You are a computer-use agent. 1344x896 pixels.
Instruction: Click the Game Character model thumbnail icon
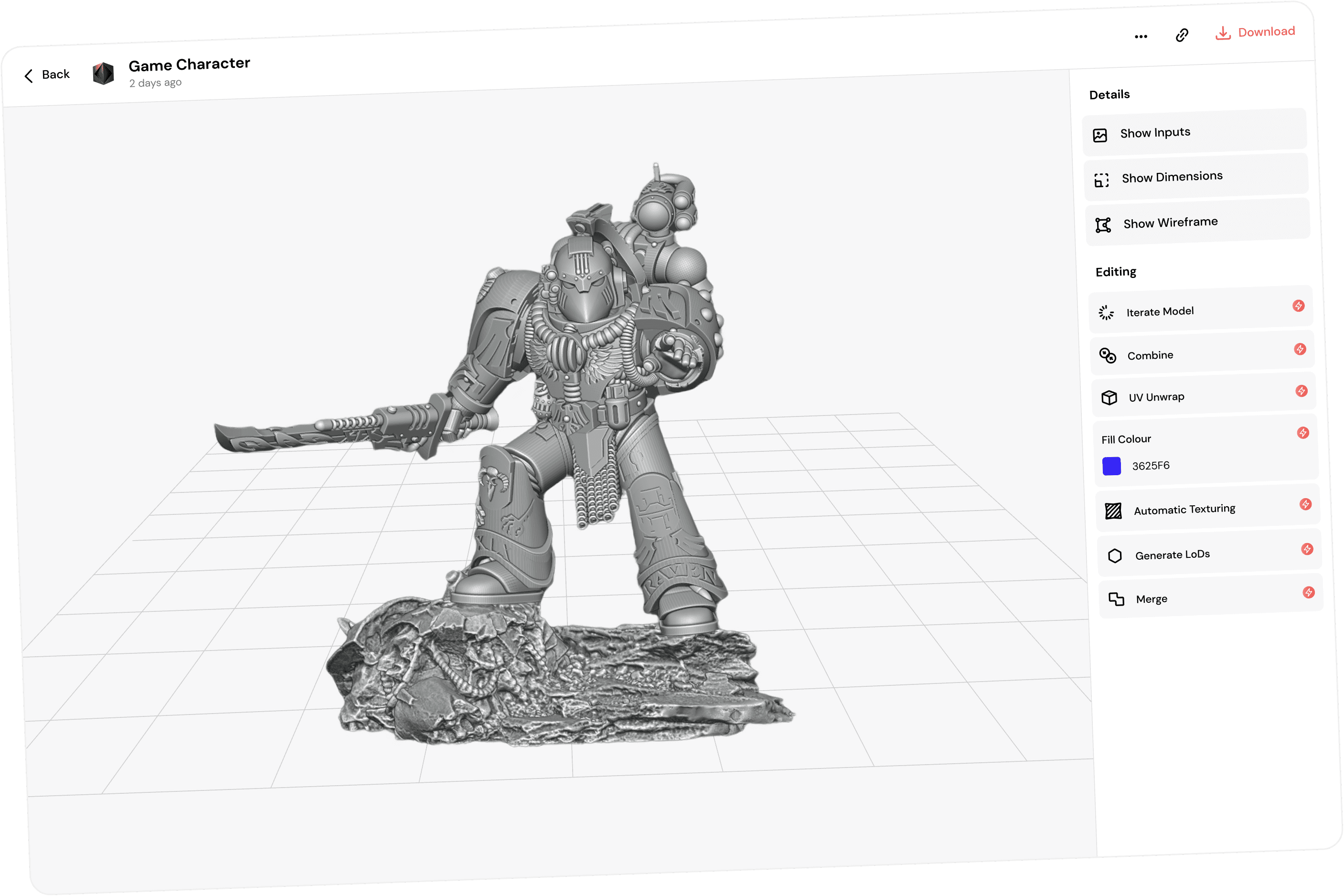pos(104,74)
